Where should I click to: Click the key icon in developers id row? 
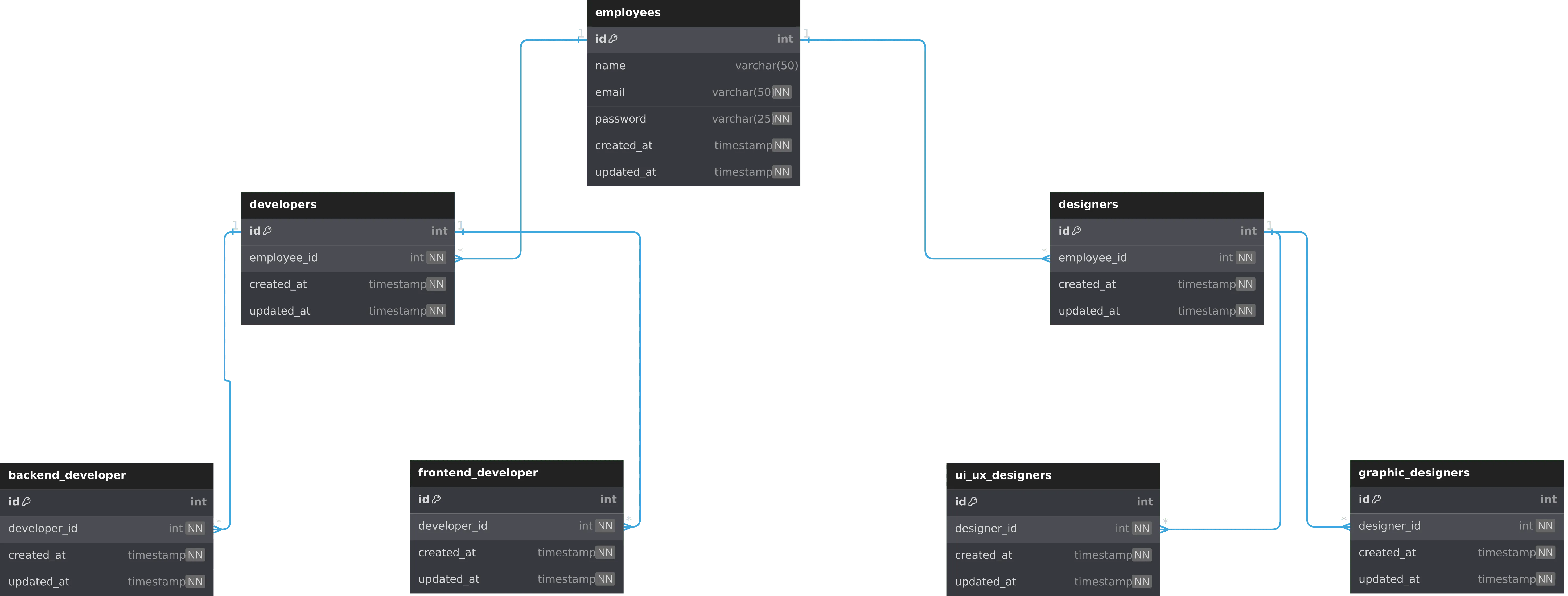click(267, 231)
